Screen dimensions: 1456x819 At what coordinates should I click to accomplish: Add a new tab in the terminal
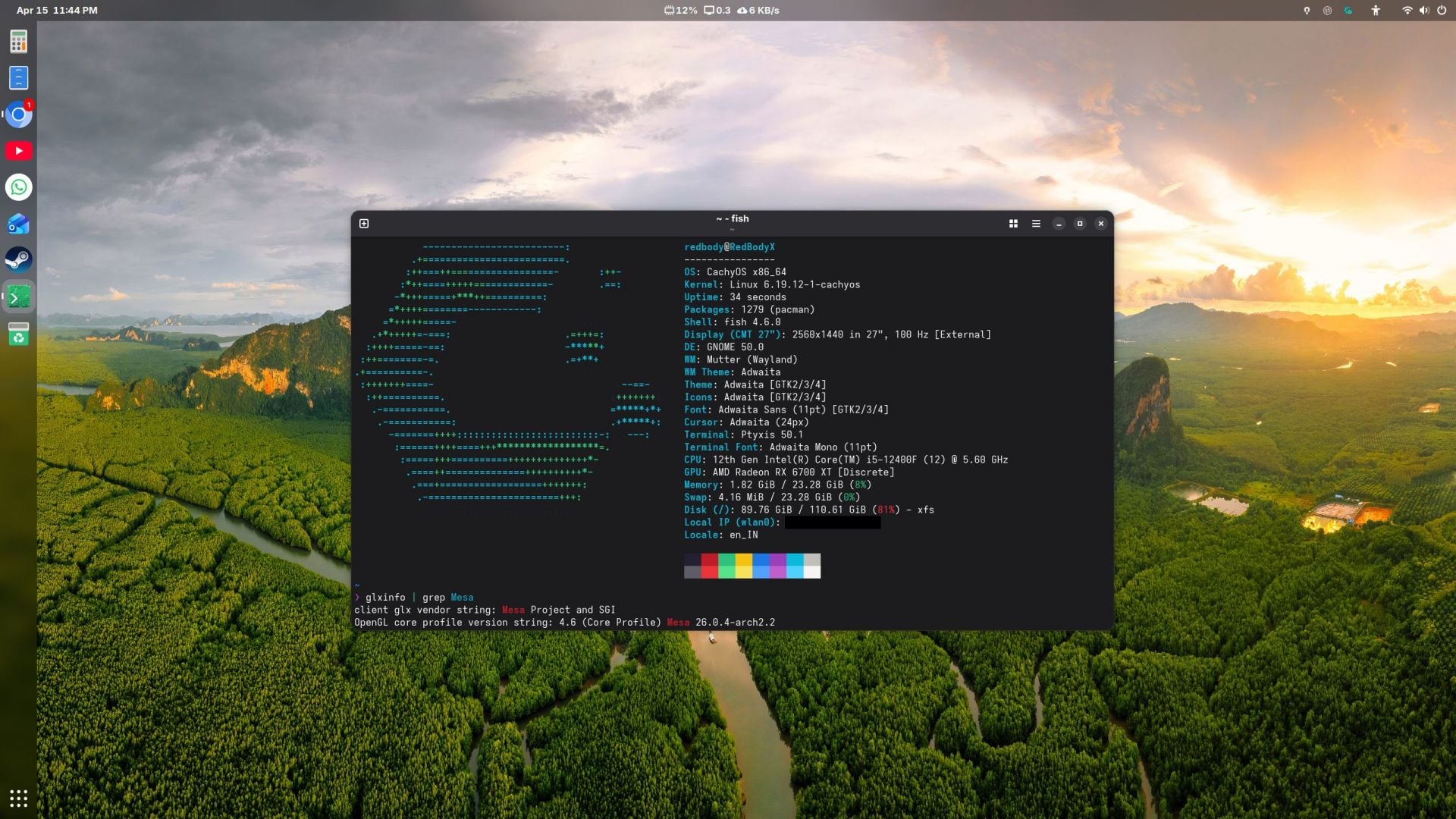[364, 224]
